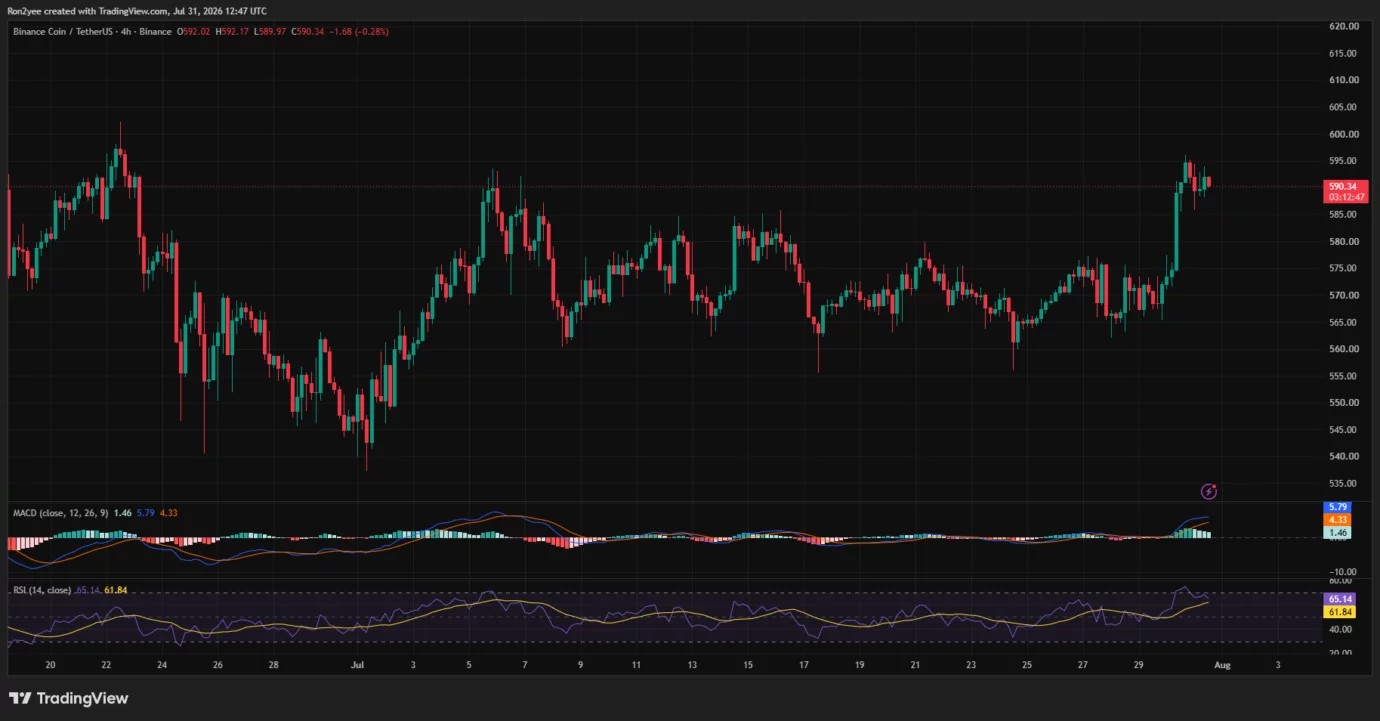Click the 80.00 RSI scale label
1380x721 pixels.
(1342, 581)
